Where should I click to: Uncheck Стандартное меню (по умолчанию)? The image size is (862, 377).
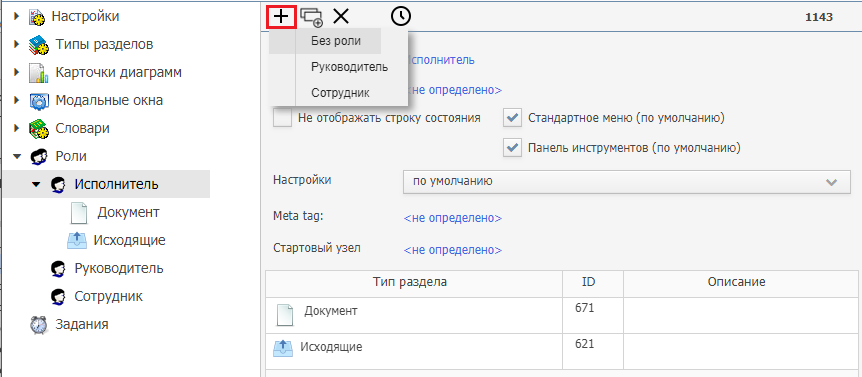click(512, 118)
